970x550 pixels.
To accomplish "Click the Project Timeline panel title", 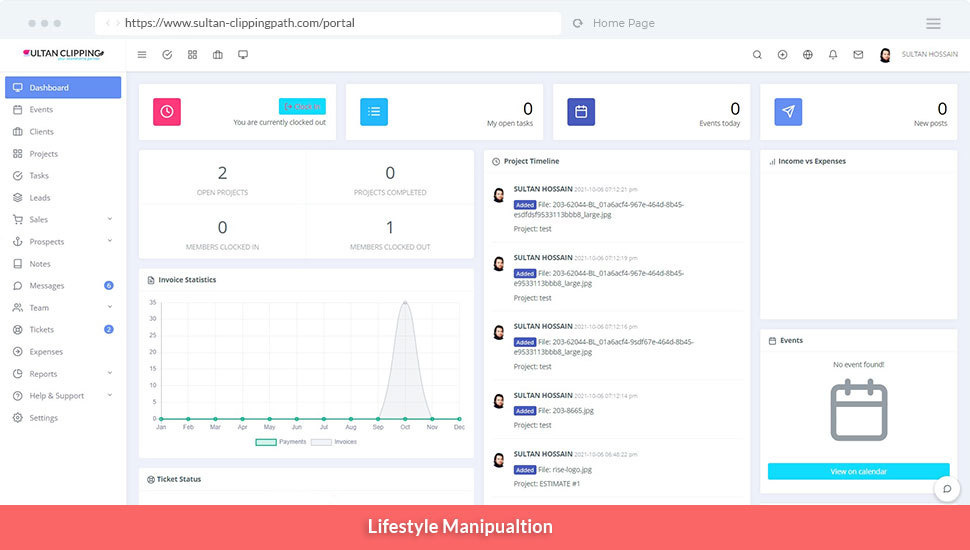I will 531,161.
